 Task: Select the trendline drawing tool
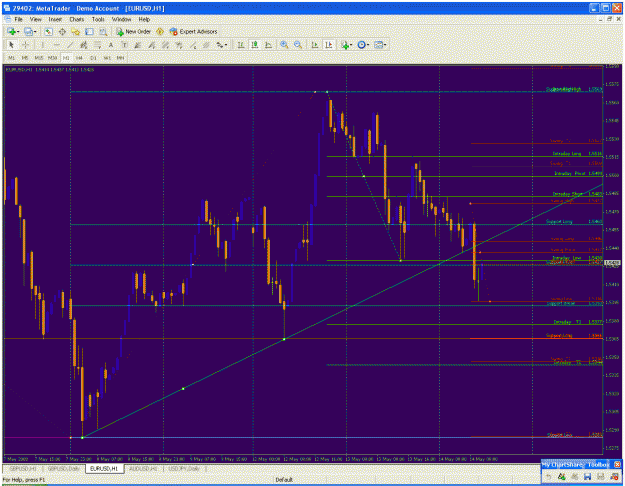coord(70,45)
